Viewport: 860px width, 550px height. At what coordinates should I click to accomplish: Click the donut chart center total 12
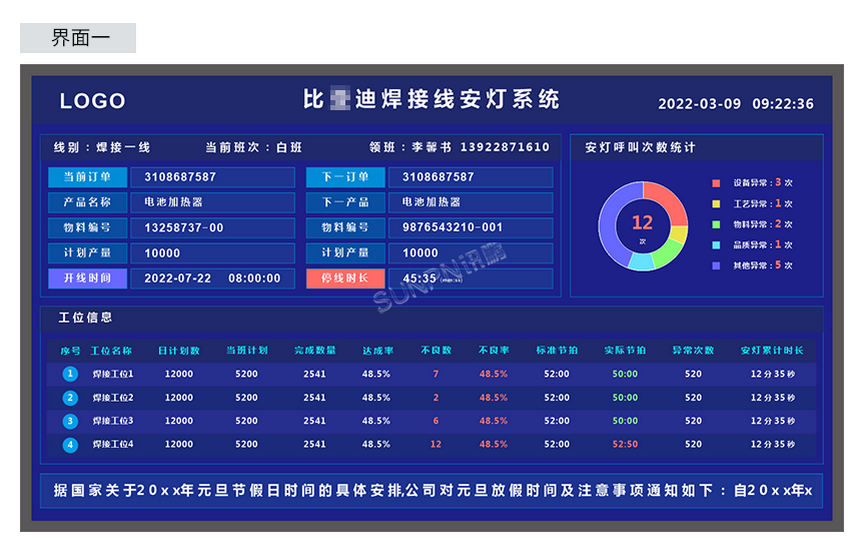tap(642, 223)
